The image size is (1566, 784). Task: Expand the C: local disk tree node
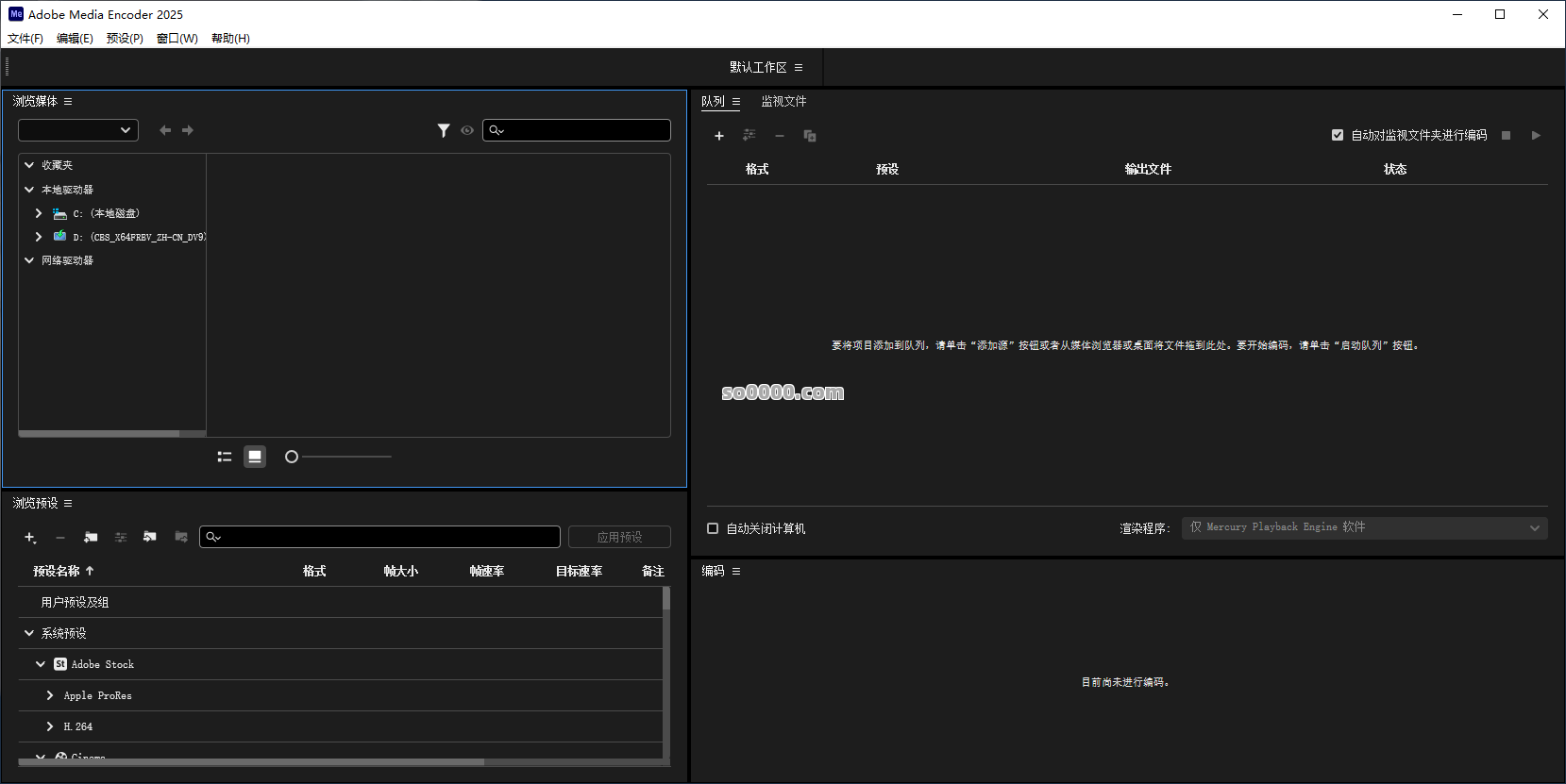pyautogui.click(x=39, y=213)
